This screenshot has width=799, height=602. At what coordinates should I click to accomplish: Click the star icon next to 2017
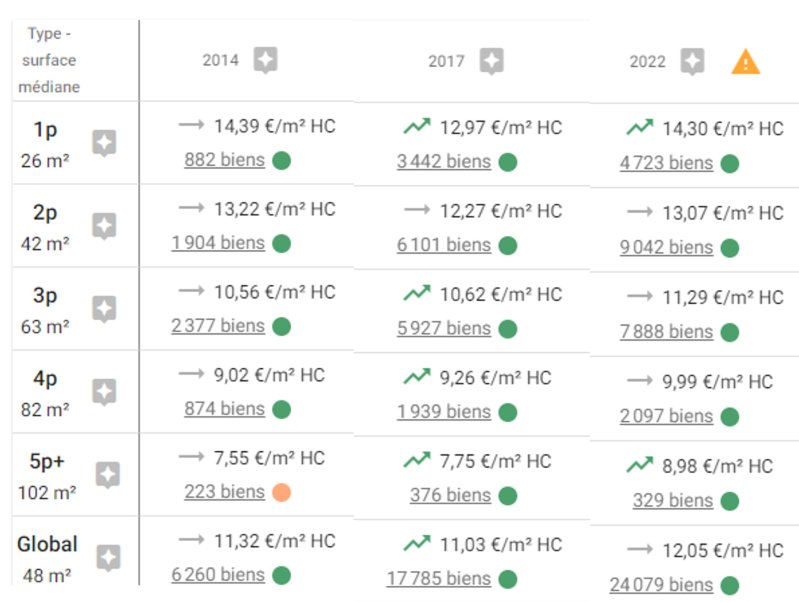(491, 61)
